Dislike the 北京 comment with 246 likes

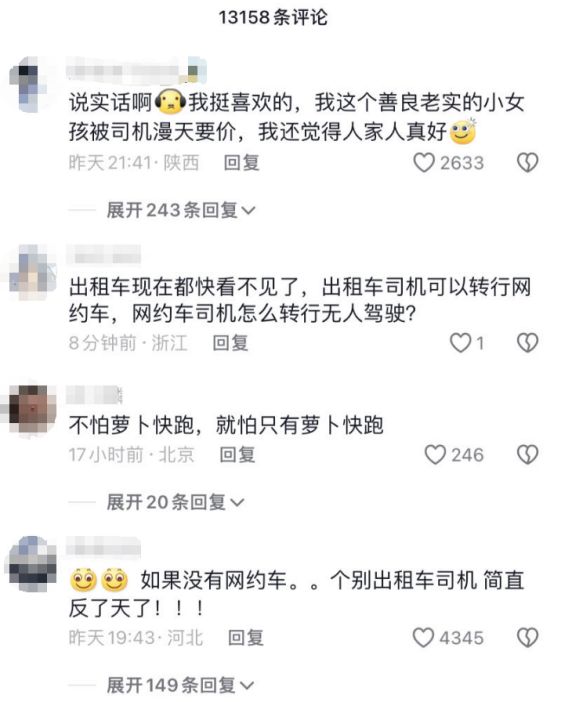528,455
